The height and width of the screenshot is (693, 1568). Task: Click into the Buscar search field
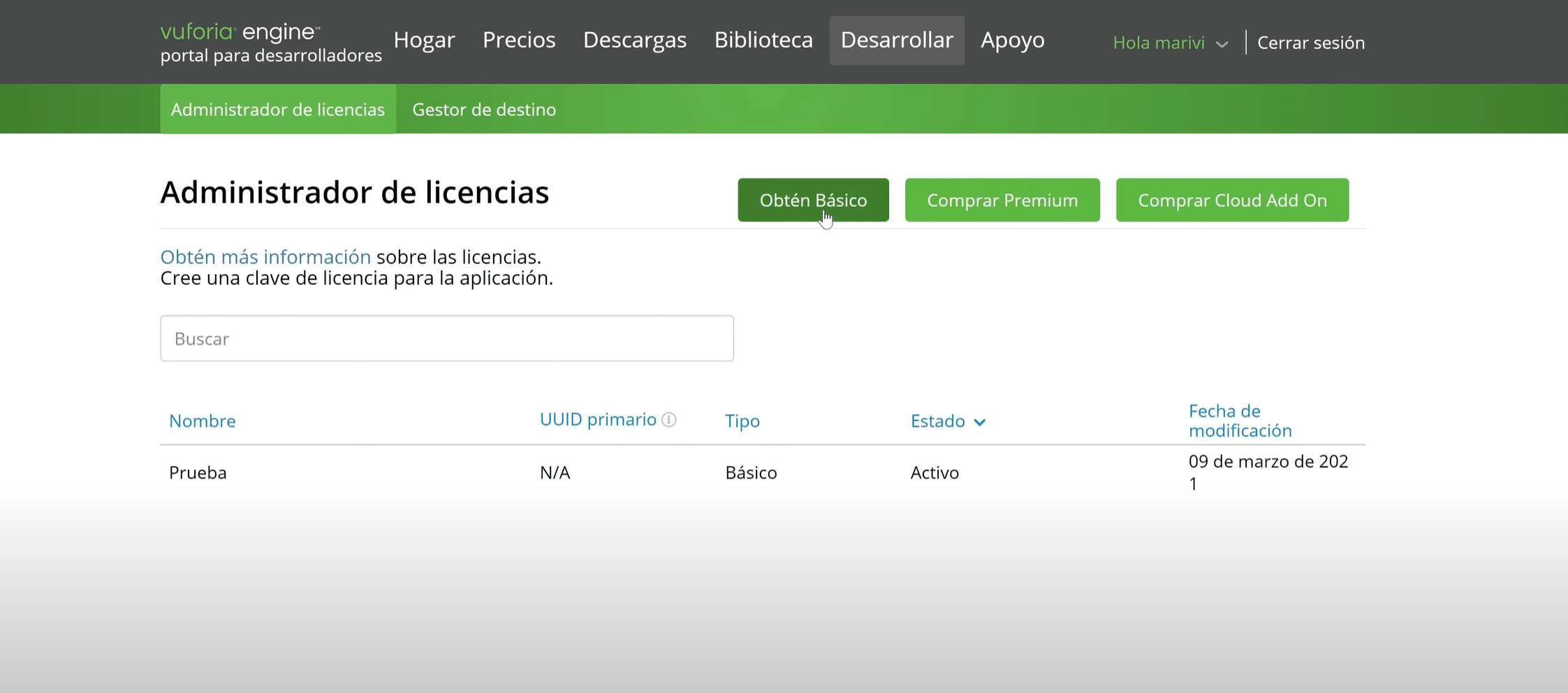click(x=447, y=338)
